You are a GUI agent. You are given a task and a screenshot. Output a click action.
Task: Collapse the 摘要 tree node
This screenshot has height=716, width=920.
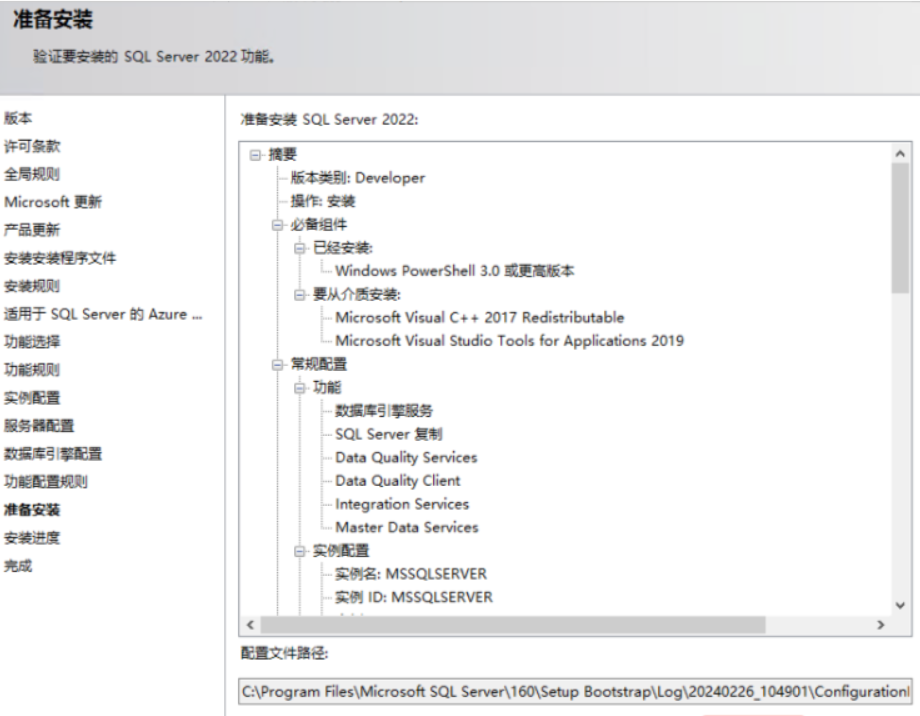point(255,155)
